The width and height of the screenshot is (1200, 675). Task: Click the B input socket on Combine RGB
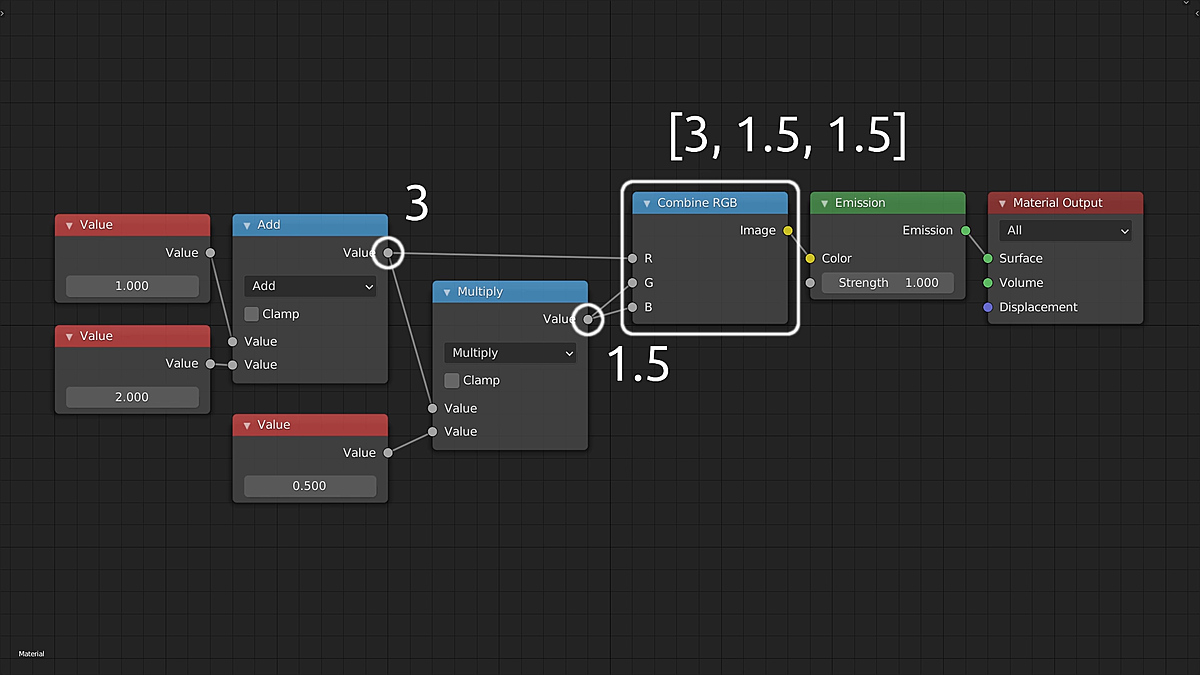(632, 307)
